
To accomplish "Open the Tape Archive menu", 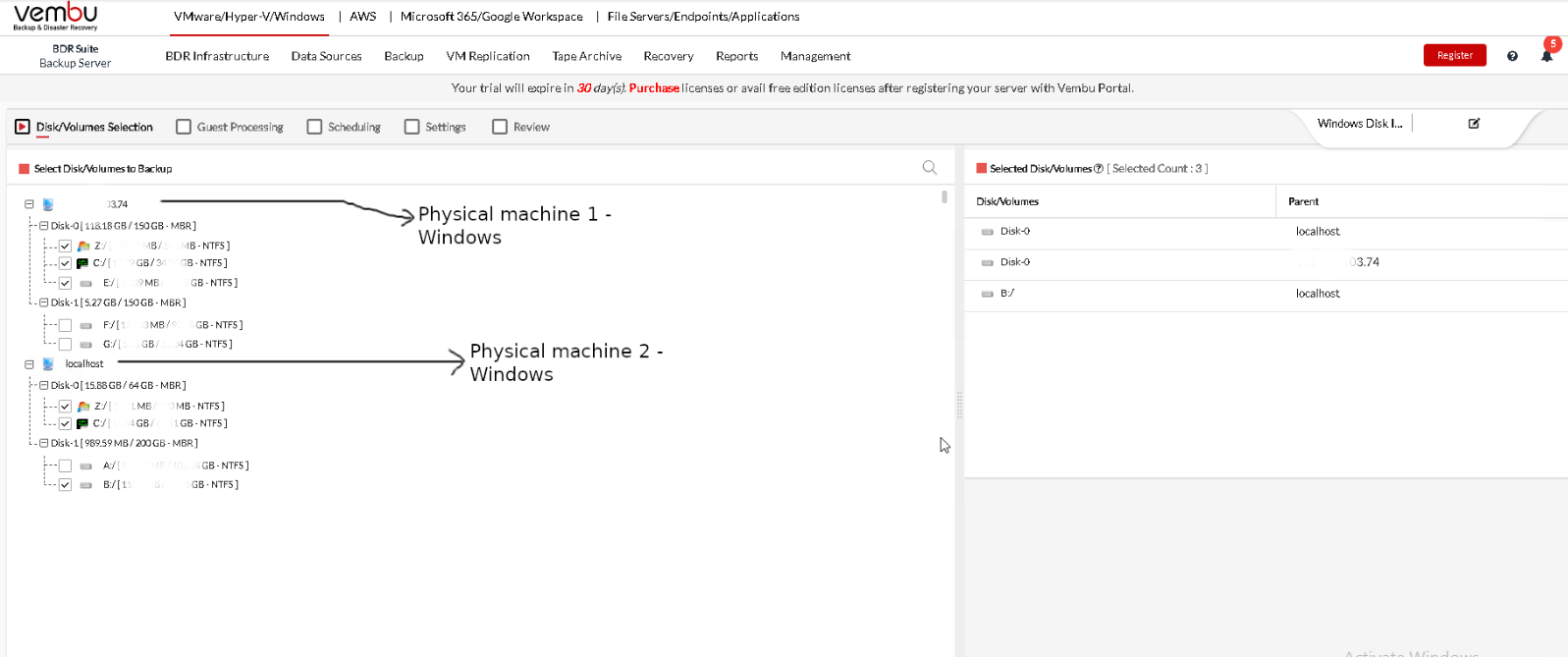I will (587, 56).
